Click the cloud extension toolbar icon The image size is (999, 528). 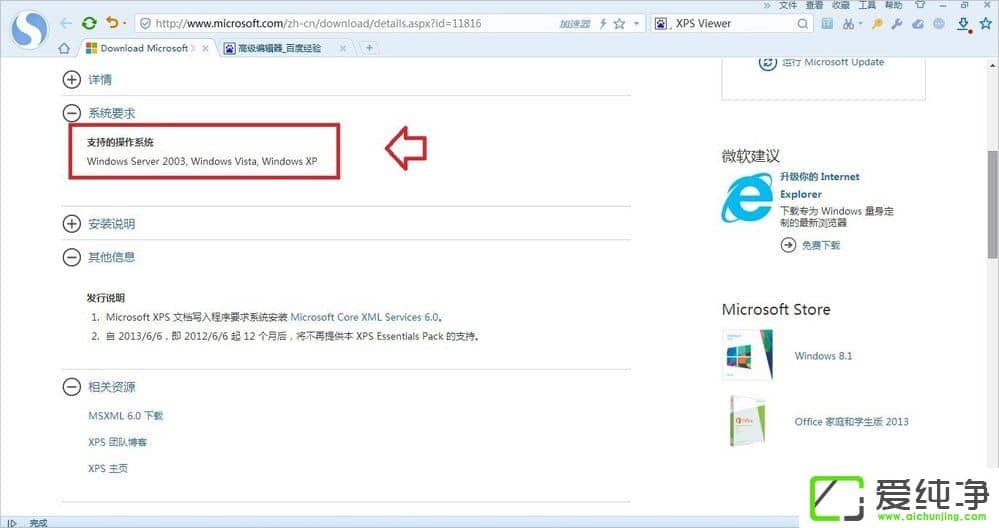pyautogui.click(x=918, y=24)
